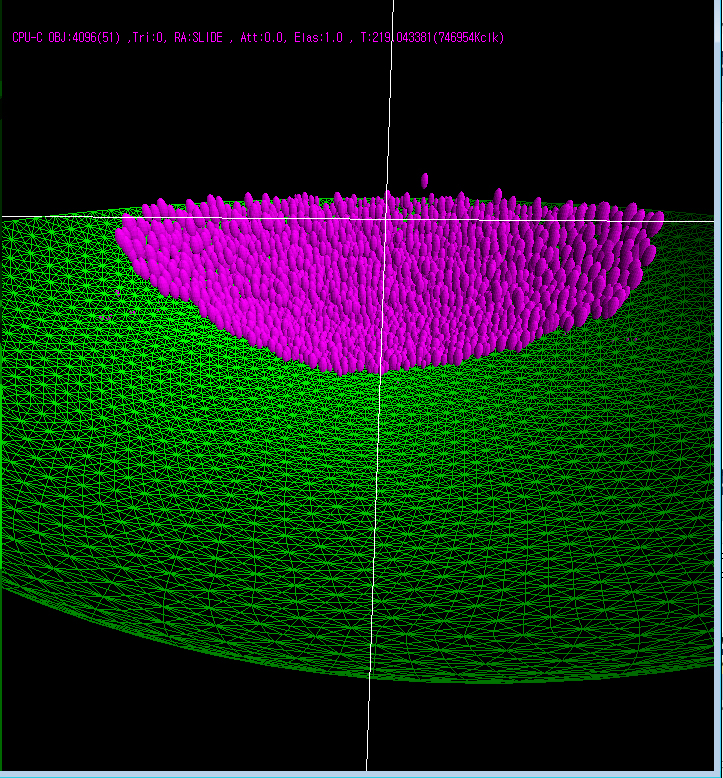Click the "(746954Kclk)" clock counter text
Image resolution: width=723 pixels, height=778 pixels.
[x=465, y=38]
